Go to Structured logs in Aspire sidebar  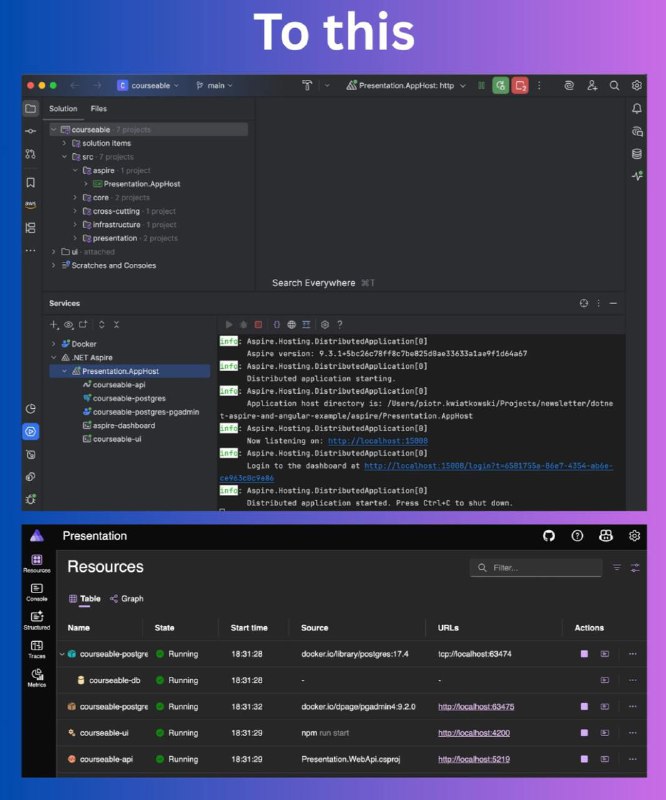coord(37,621)
